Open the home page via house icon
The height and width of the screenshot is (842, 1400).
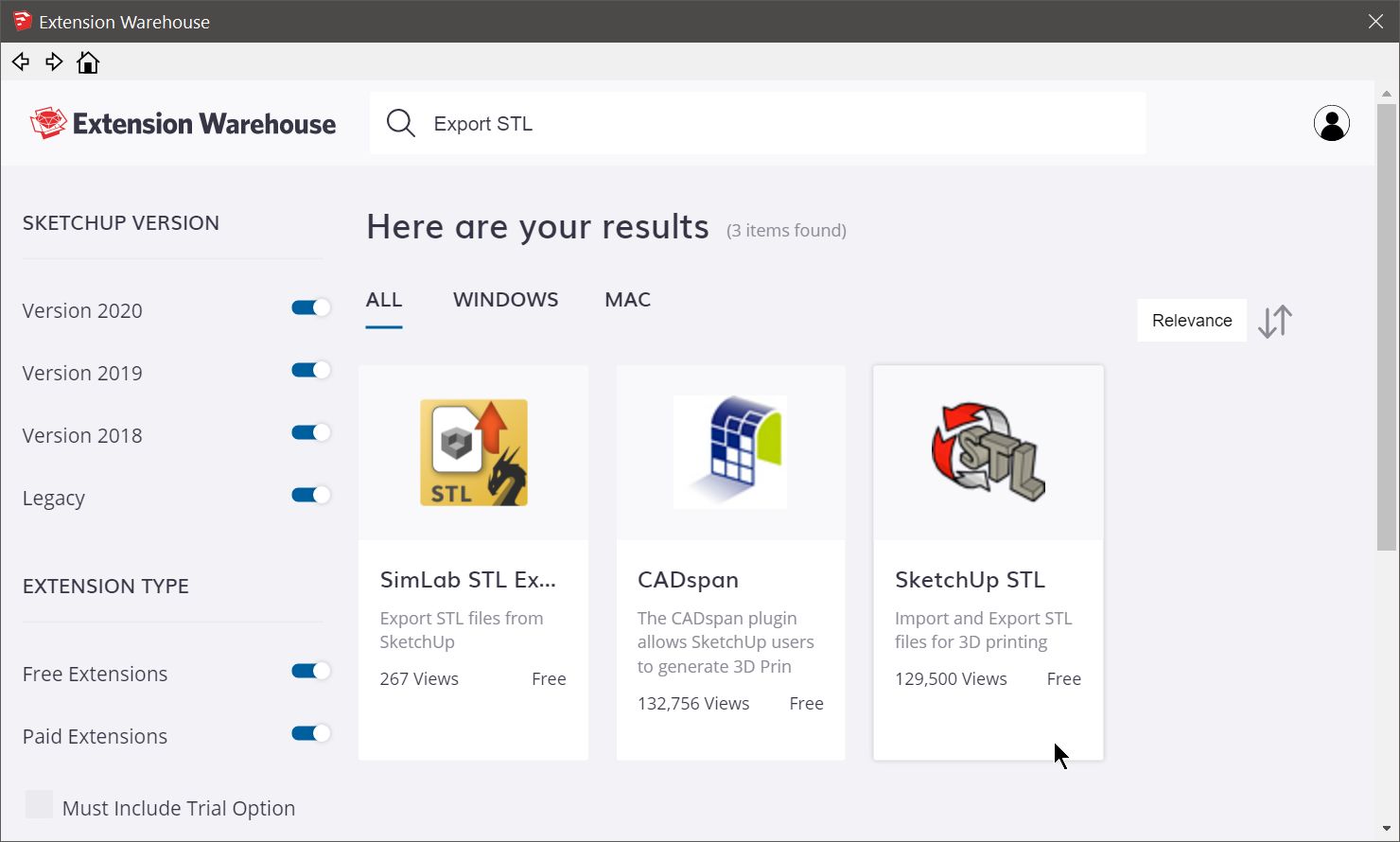(88, 62)
